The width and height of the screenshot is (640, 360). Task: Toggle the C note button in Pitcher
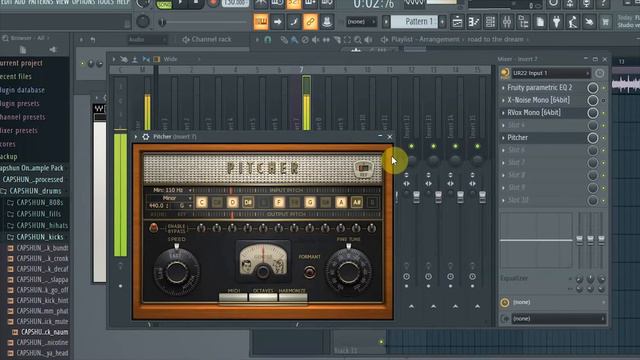(x=202, y=202)
